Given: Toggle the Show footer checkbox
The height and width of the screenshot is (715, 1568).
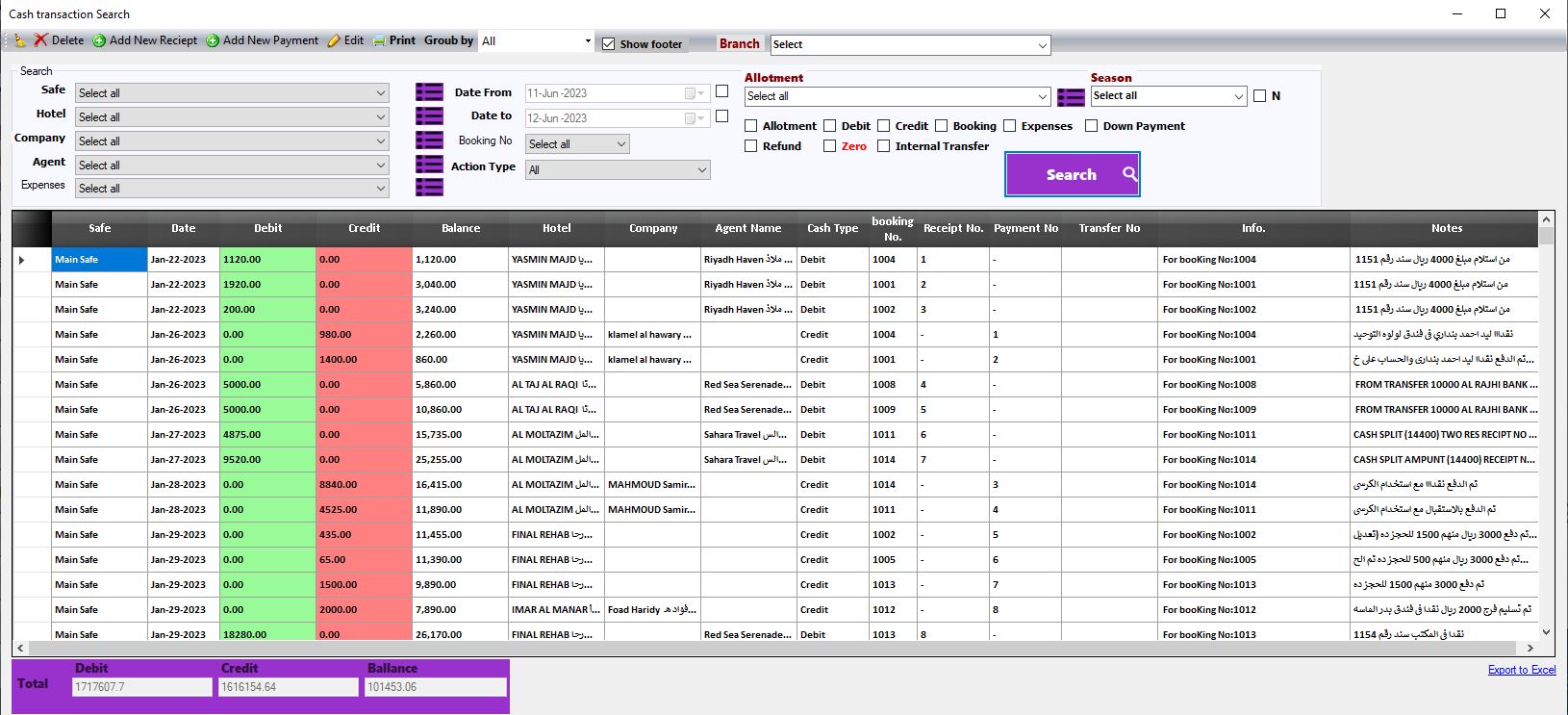Looking at the screenshot, I should click(x=608, y=44).
